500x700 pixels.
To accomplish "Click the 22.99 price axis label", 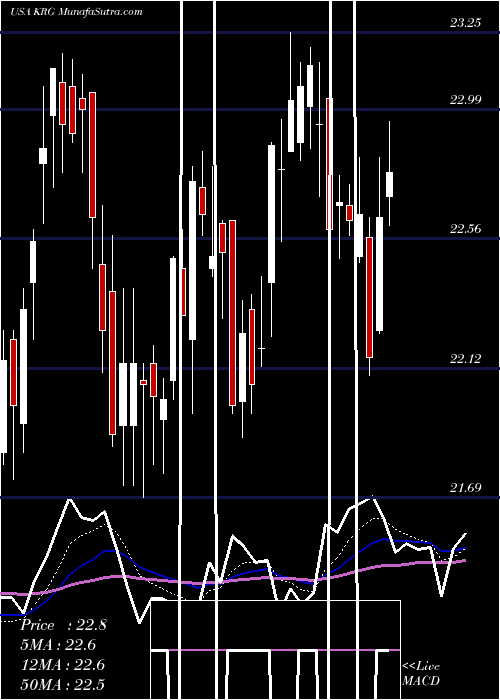I will pos(466,99).
